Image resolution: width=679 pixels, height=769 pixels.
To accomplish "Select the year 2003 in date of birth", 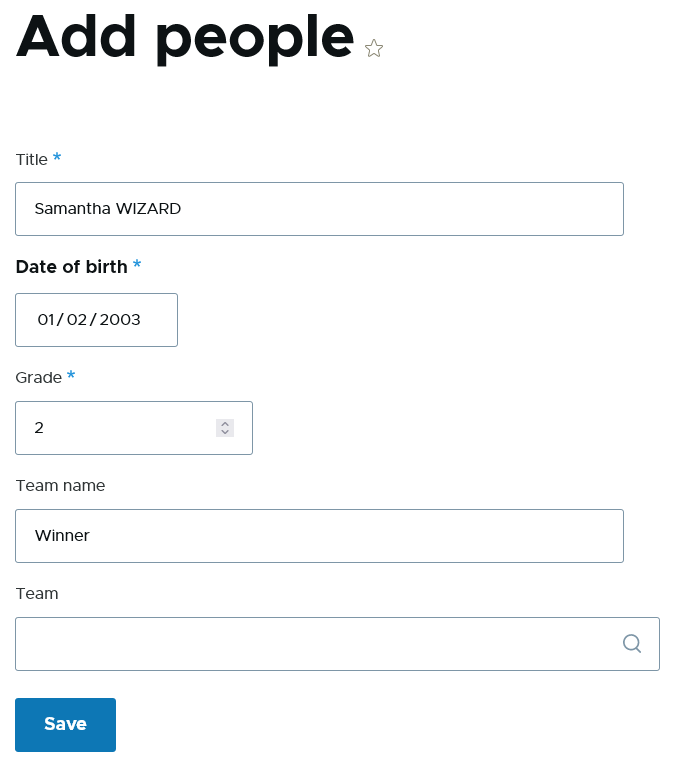I will point(120,320).
